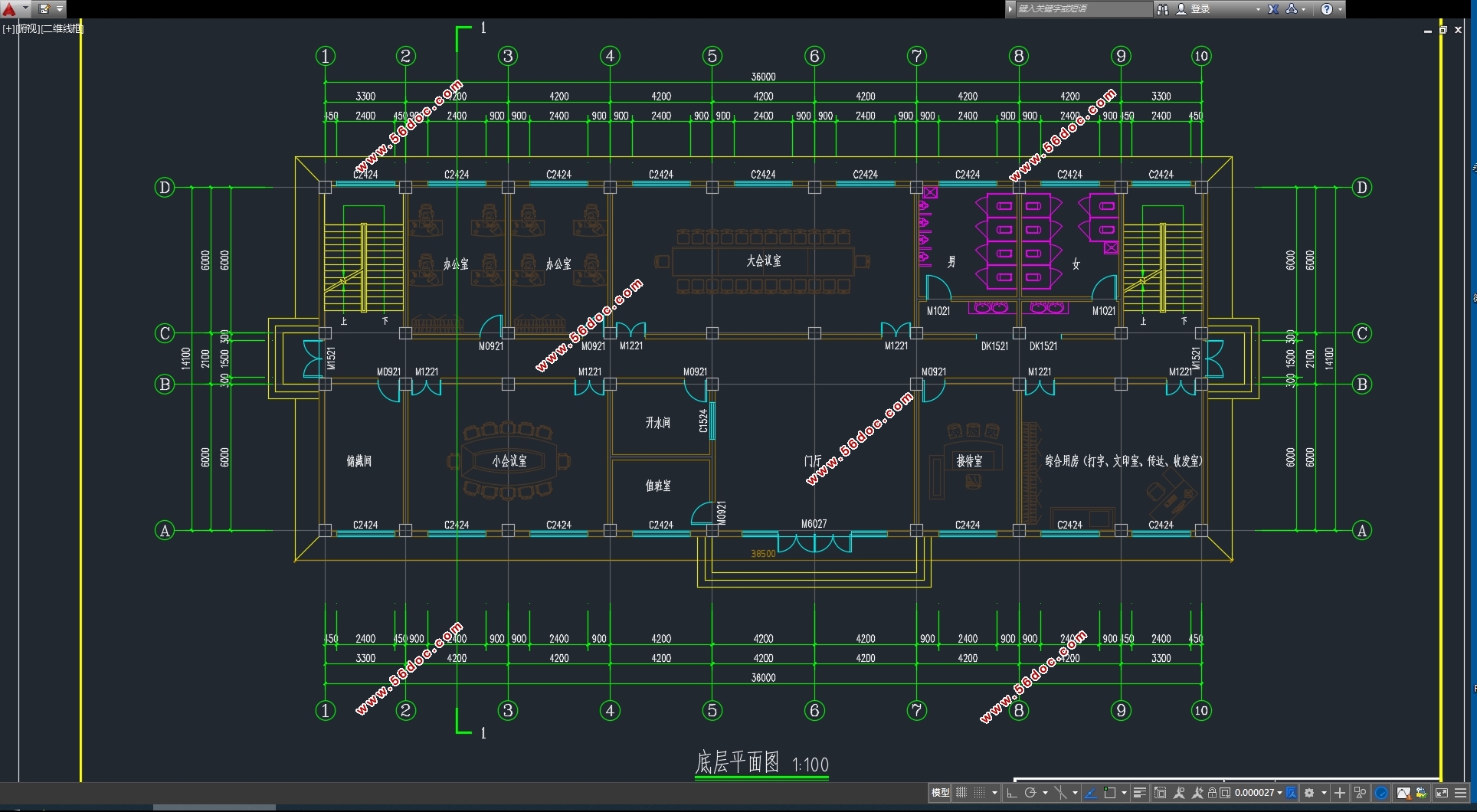Open the sign-in dropdown arrow

point(1258,9)
